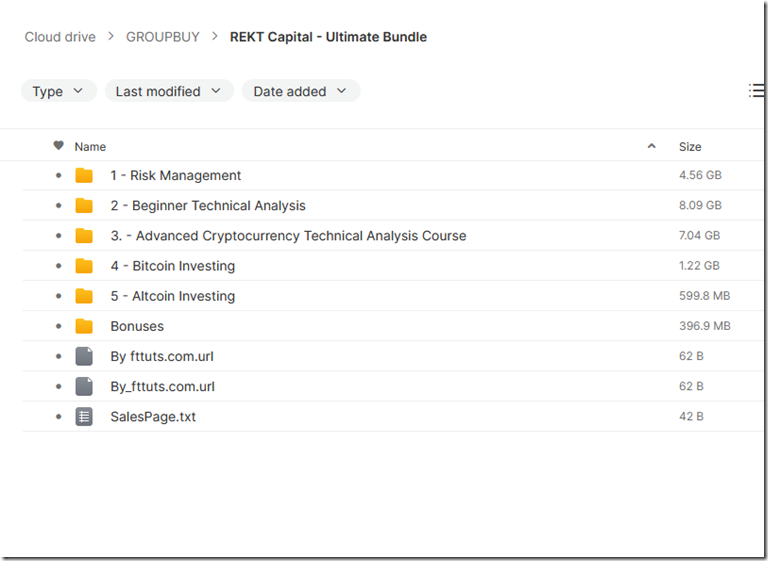
Task: Click favourite dot for Advanced Cryptocurrency course
Action: pos(59,236)
